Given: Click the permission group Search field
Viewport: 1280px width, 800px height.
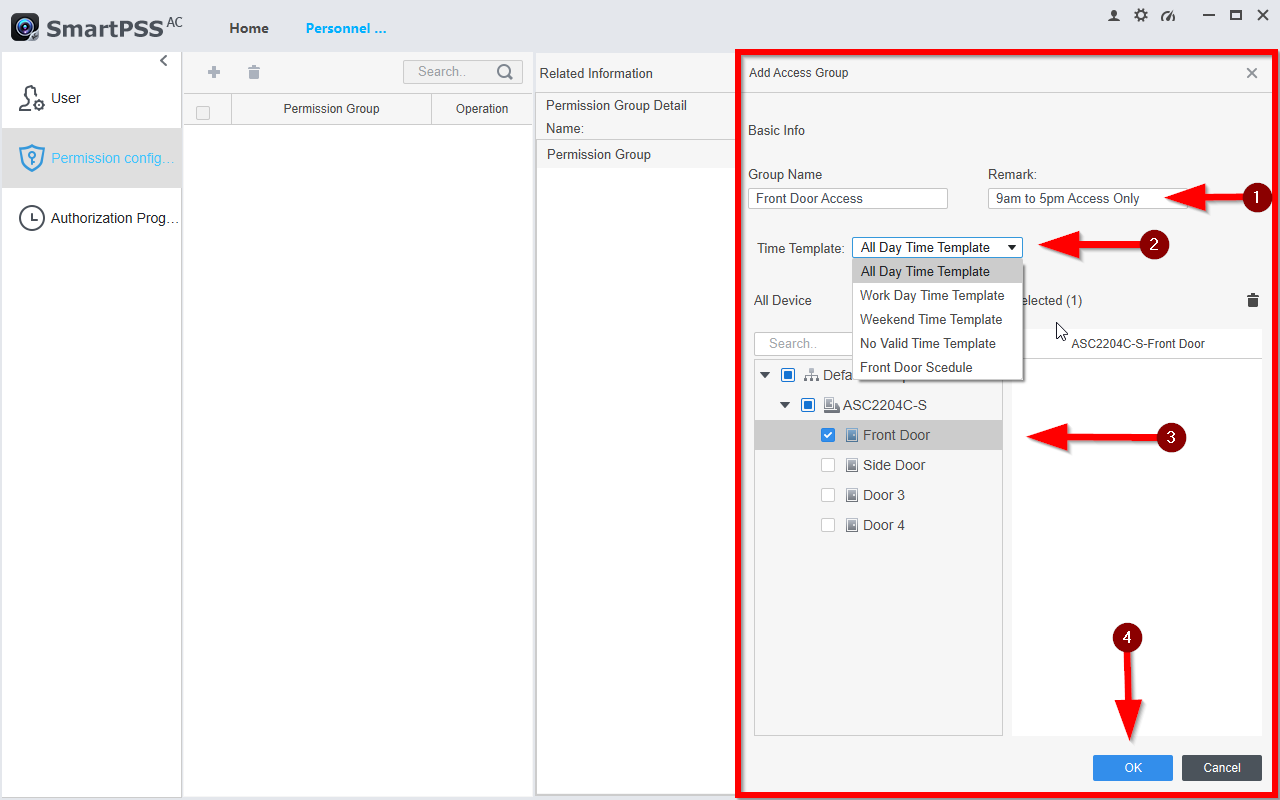Looking at the screenshot, I should tap(463, 72).
